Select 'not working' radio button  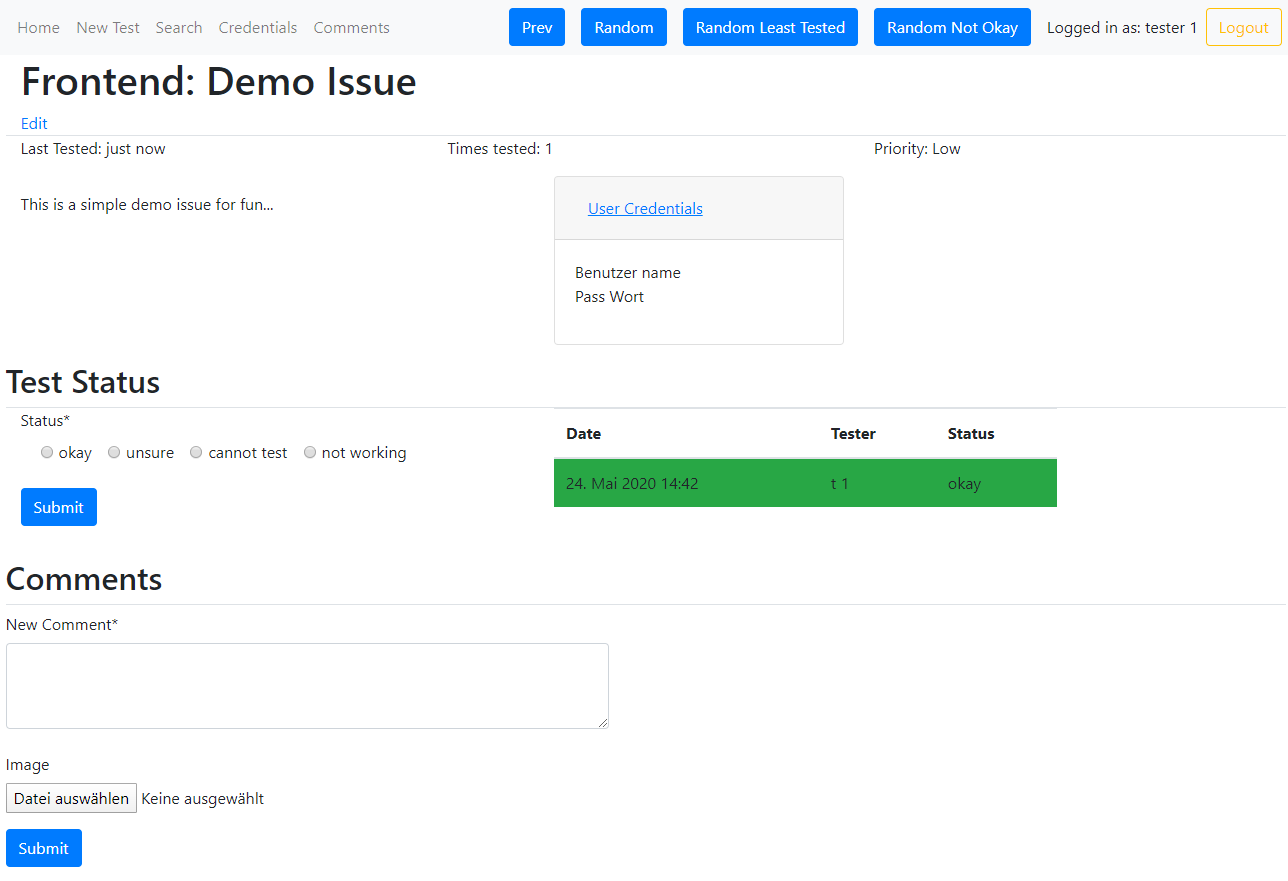(x=310, y=453)
